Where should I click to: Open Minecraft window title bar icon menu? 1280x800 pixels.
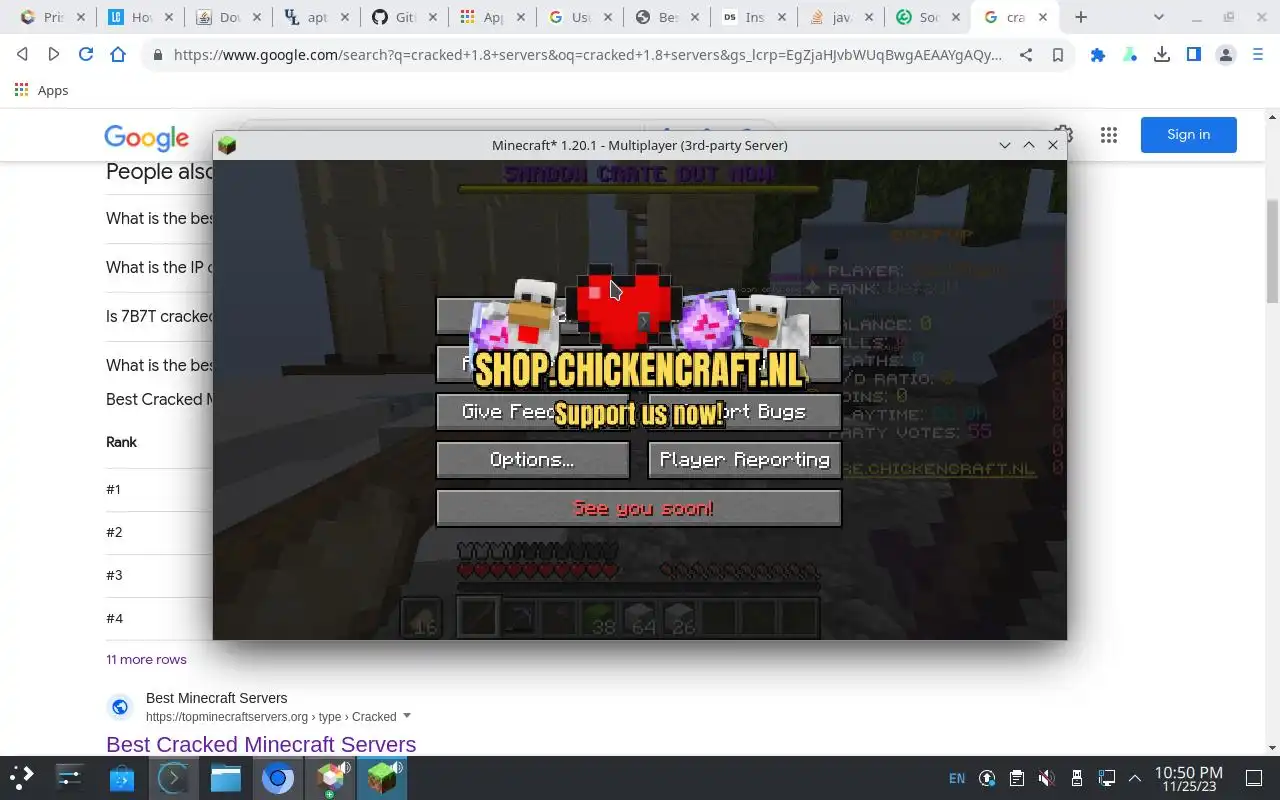[227, 145]
